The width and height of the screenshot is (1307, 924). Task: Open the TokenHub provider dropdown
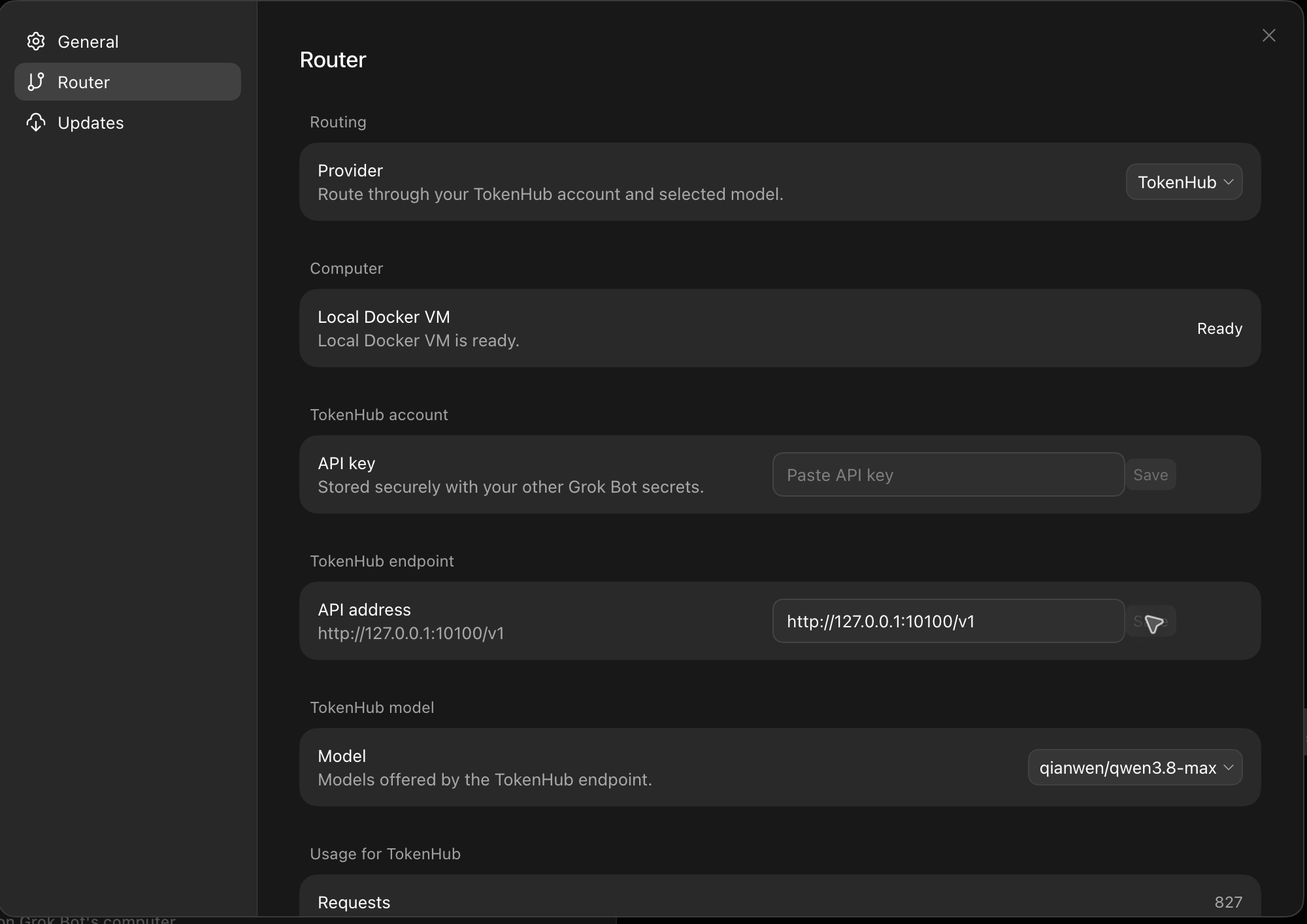coord(1184,182)
